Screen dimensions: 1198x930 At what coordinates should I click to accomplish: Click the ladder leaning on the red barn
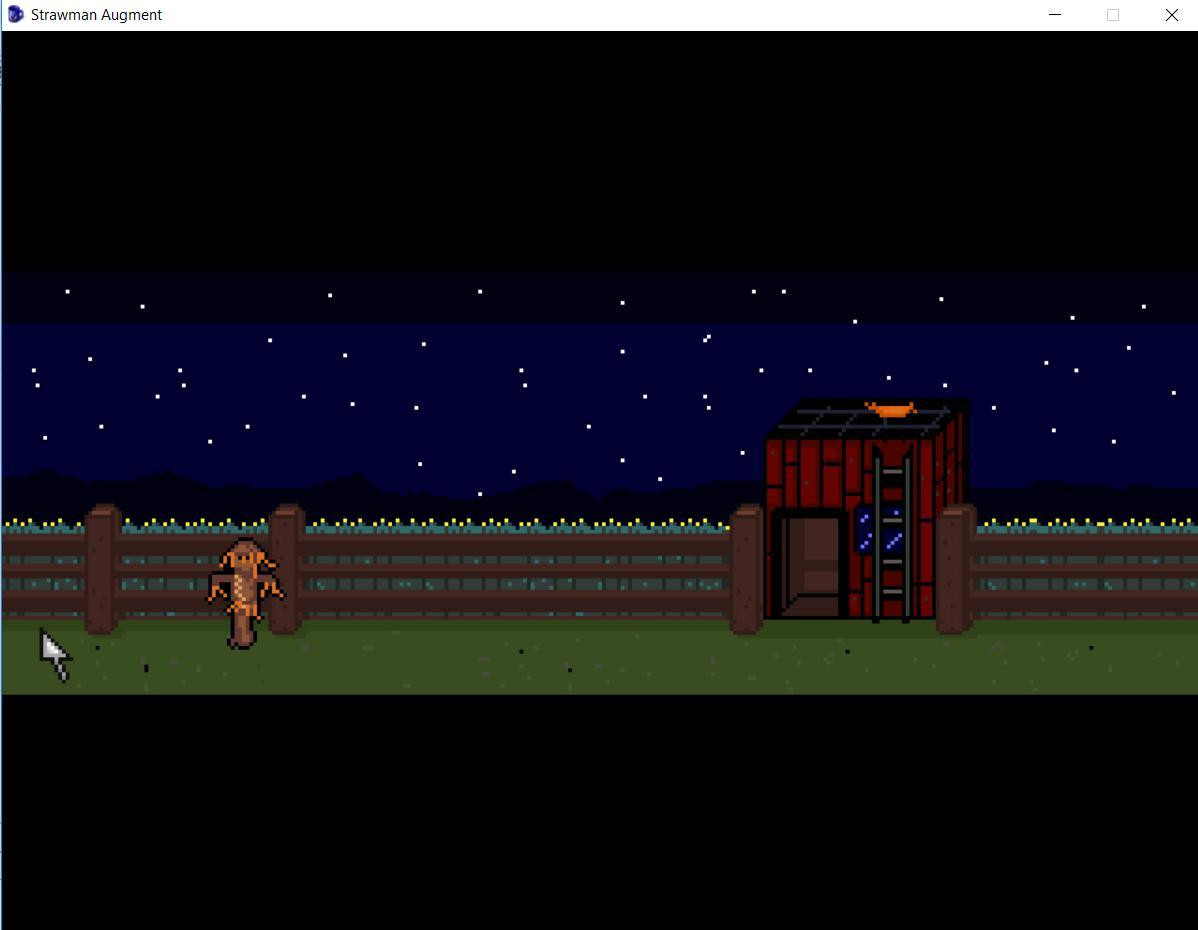(892, 534)
